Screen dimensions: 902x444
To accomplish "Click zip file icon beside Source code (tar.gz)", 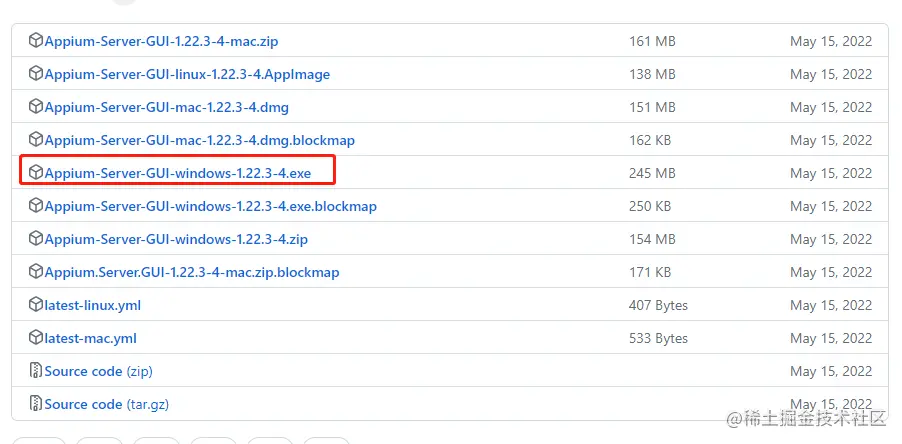I will tap(36, 403).
